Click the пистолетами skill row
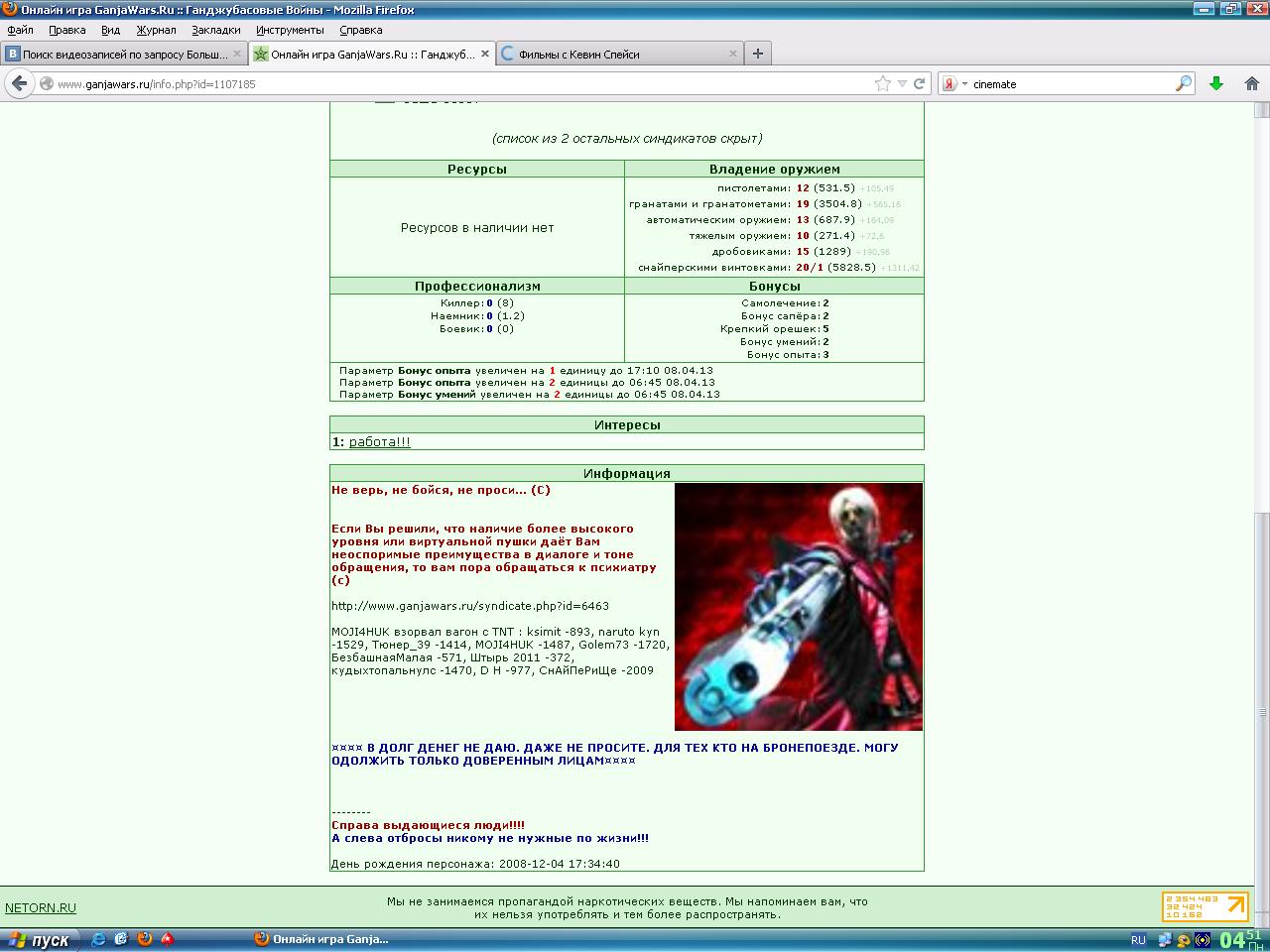Image resolution: width=1270 pixels, height=952 pixels. point(806,188)
